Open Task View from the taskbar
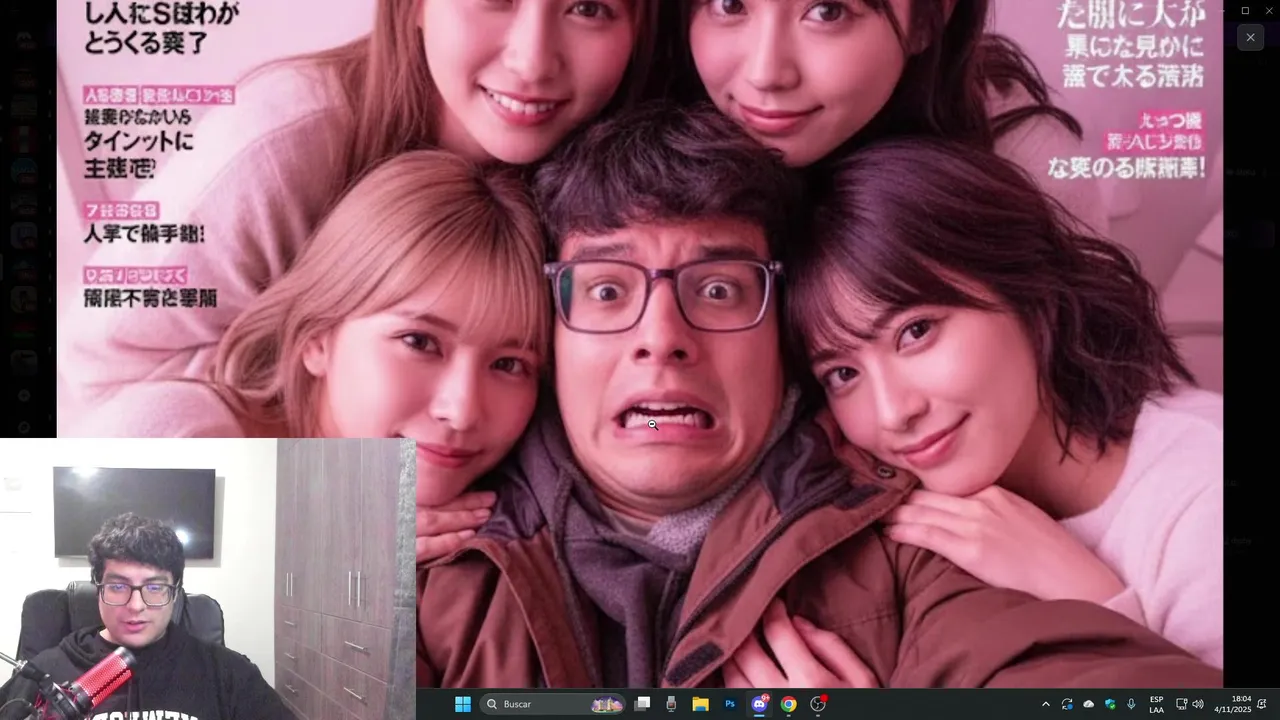The height and width of the screenshot is (720, 1280). coord(643,704)
